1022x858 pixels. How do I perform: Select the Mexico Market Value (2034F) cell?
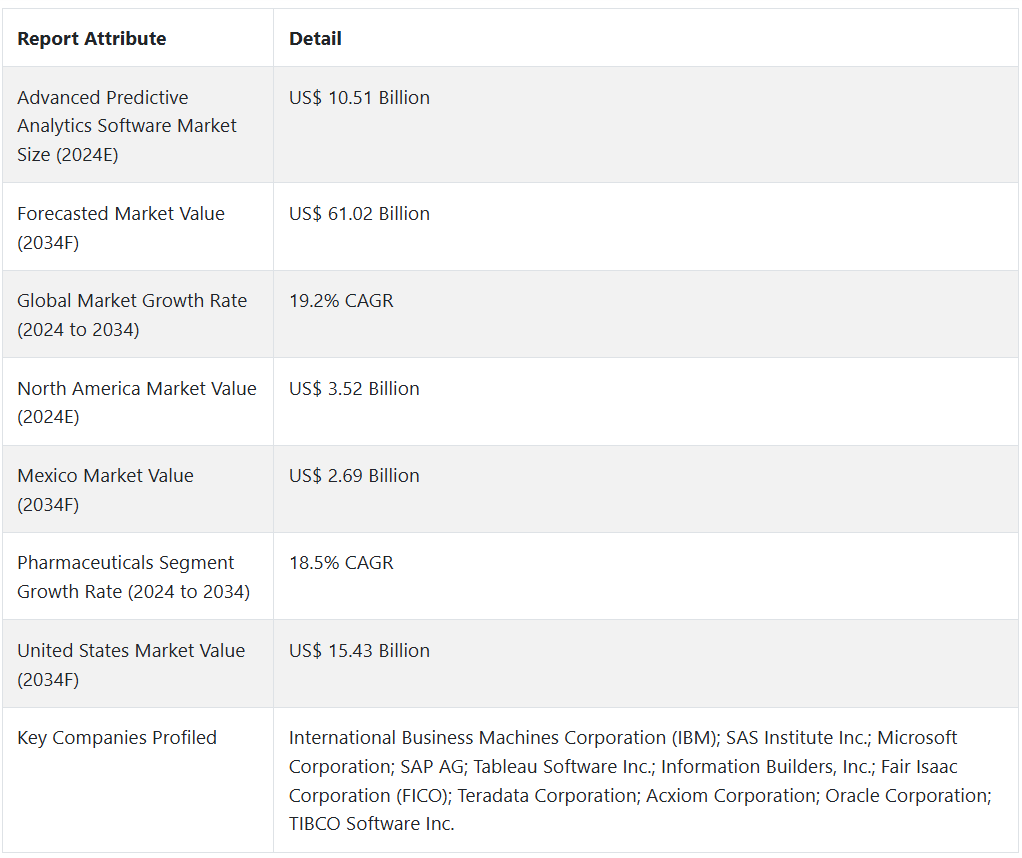tap(105, 489)
